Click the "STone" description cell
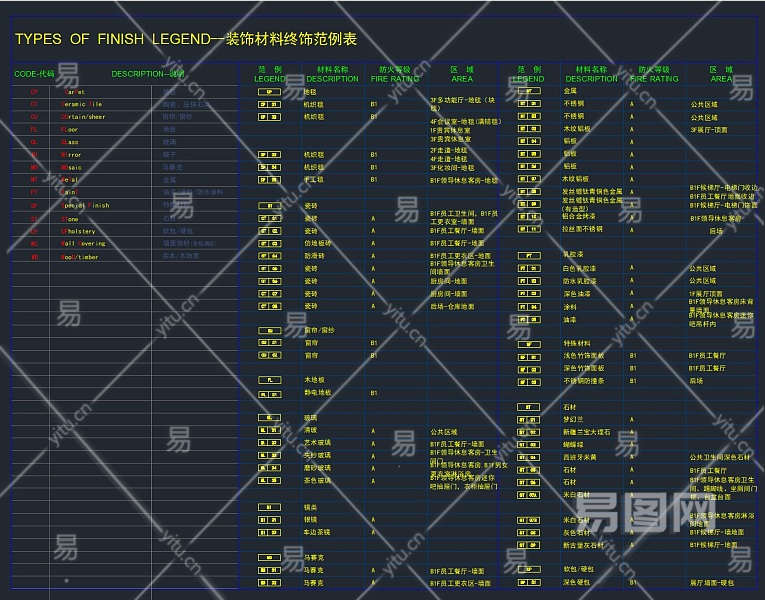765x600 pixels. [69, 219]
